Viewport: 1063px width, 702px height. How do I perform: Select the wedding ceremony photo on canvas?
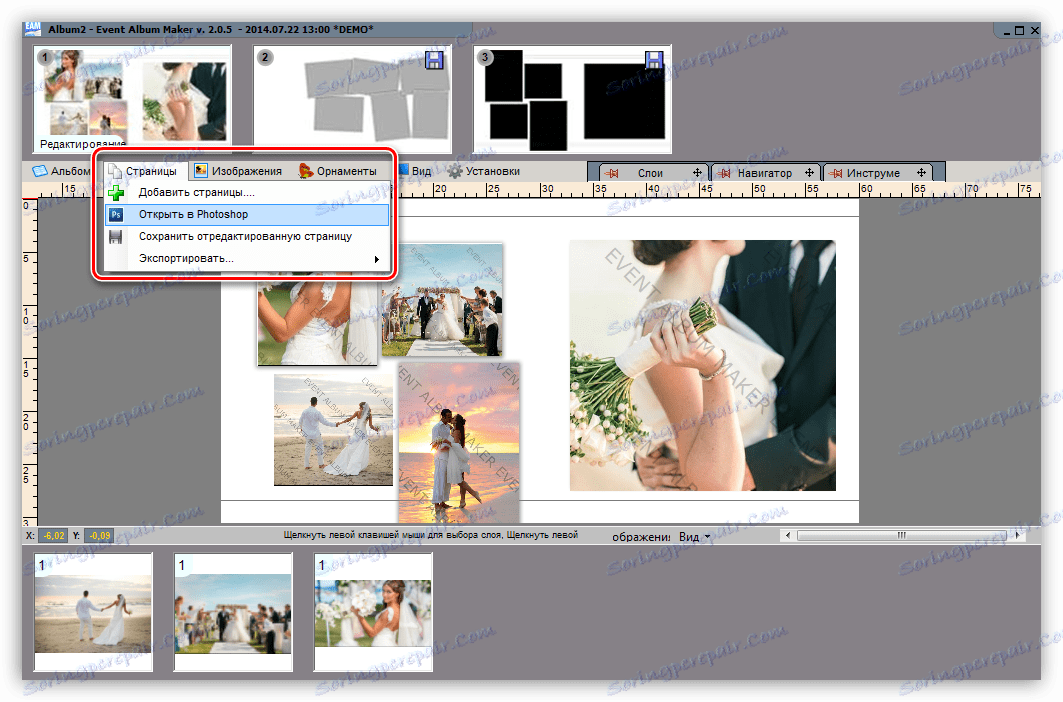pyautogui.click(x=442, y=300)
